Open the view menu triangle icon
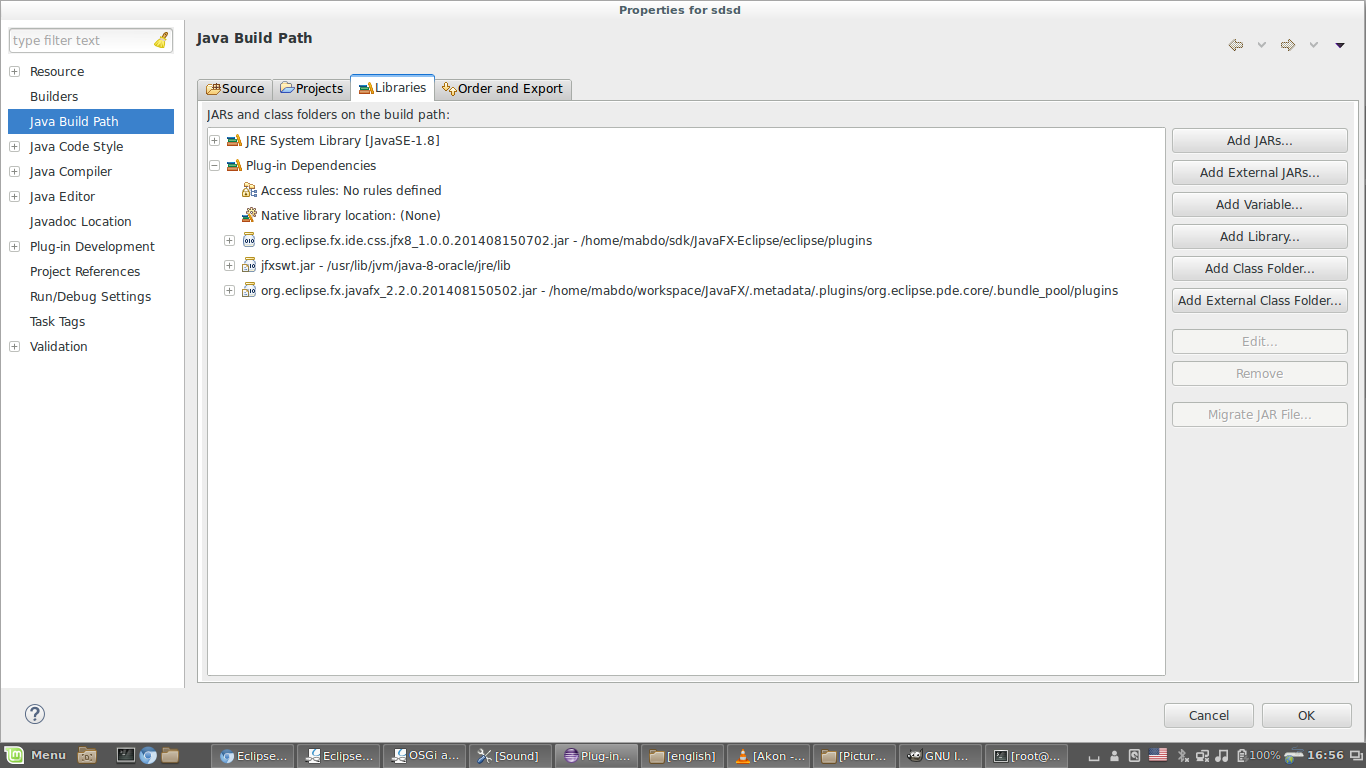This screenshot has width=1366, height=768. (1340, 45)
